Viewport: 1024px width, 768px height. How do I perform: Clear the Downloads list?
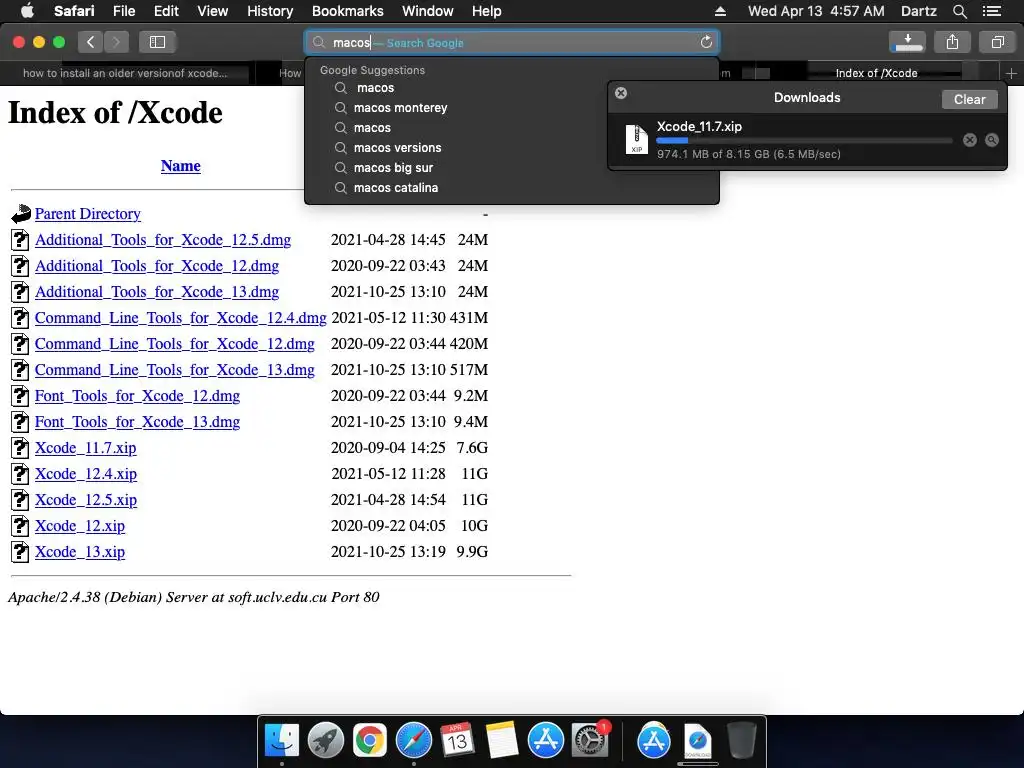click(x=969, y=99)
